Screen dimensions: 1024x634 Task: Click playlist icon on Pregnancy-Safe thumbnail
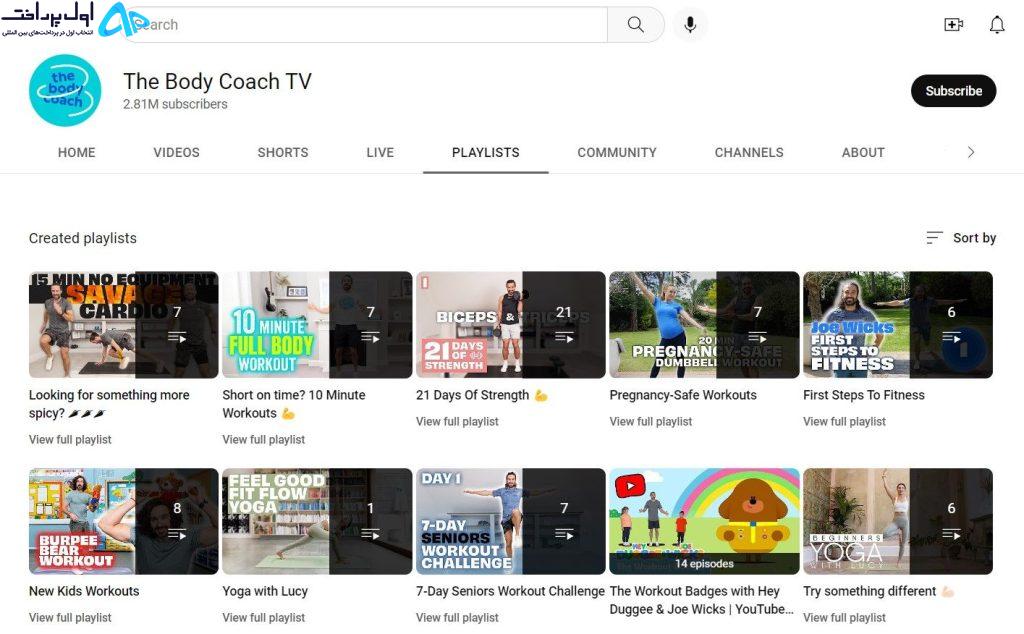point(758,338)
